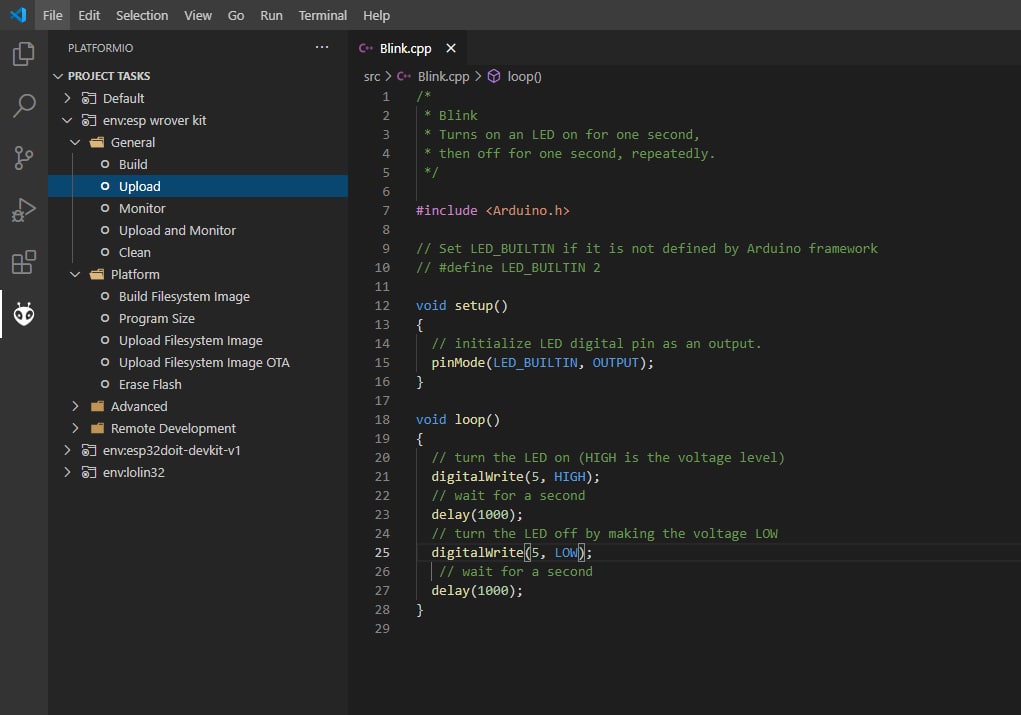Click the PlatformIO alien head icon
The image size is (1021, 715).
click(x=23, y=315)
